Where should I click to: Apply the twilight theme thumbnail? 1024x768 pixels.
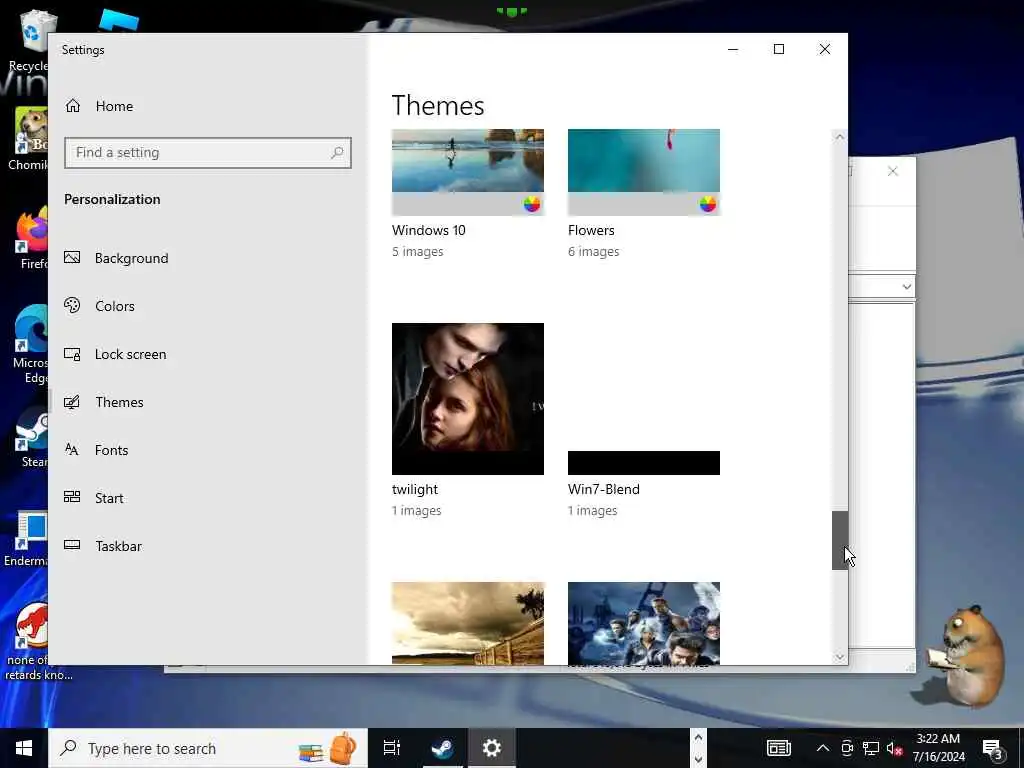[468, 399]
